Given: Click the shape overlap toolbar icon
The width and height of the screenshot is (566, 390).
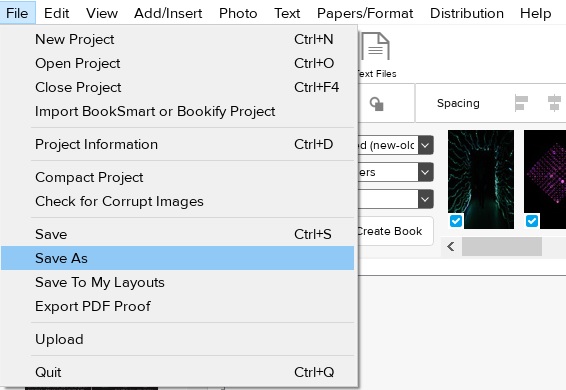Looking at the screenshot, I should point(376,104).
